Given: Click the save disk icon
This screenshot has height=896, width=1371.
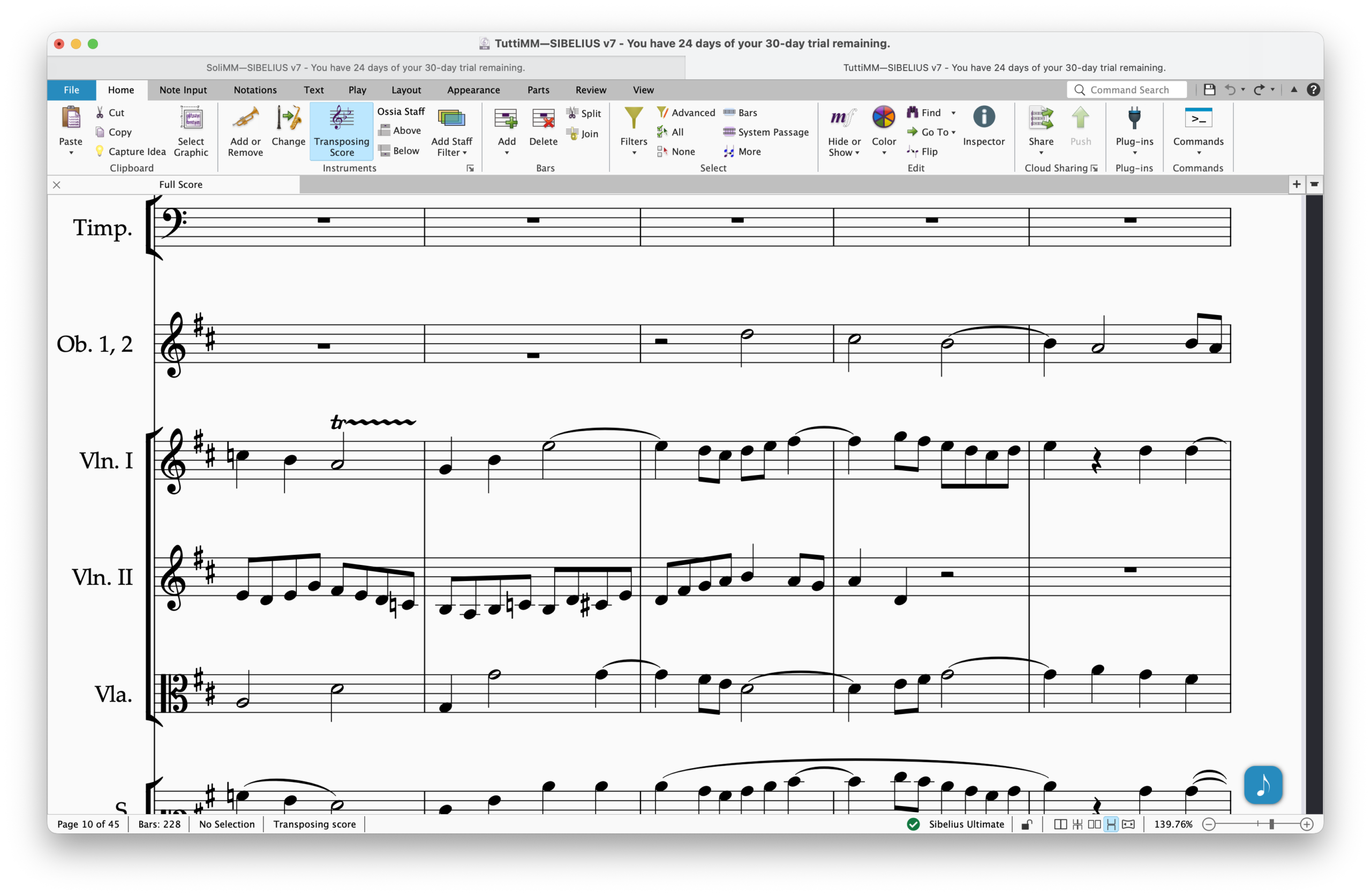Looking at the screenshot, I should [1209, 90].
